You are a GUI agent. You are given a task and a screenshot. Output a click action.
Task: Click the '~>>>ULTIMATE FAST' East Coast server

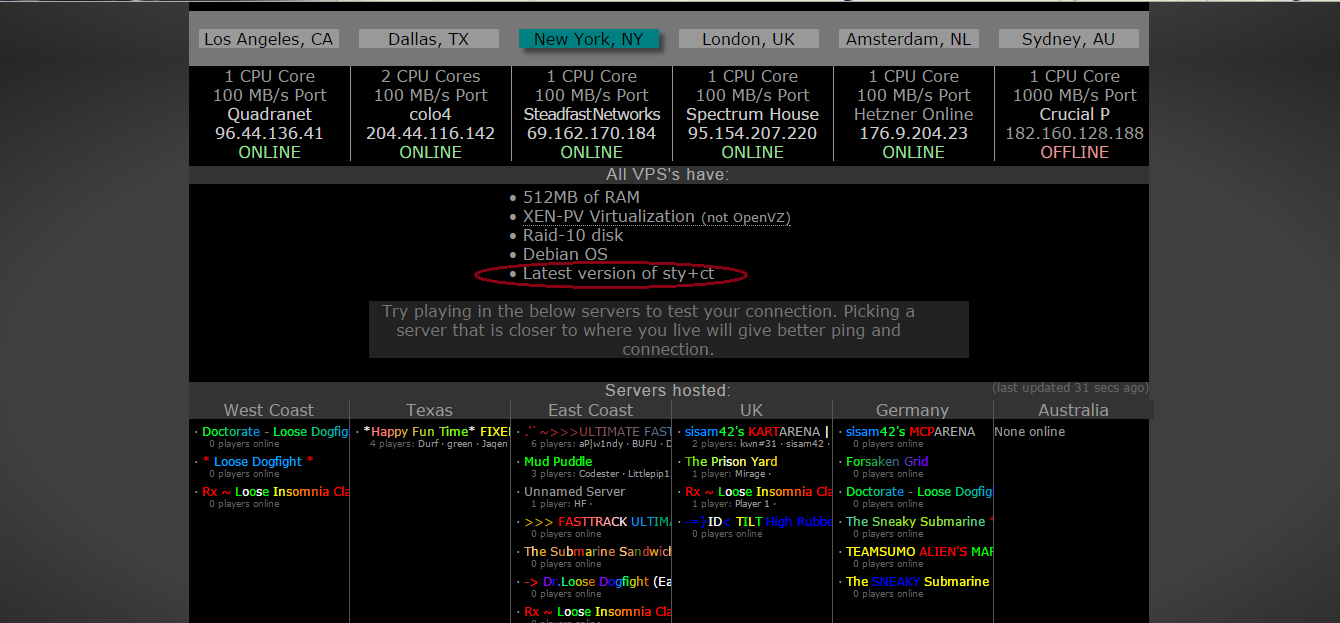pos(597,432)
